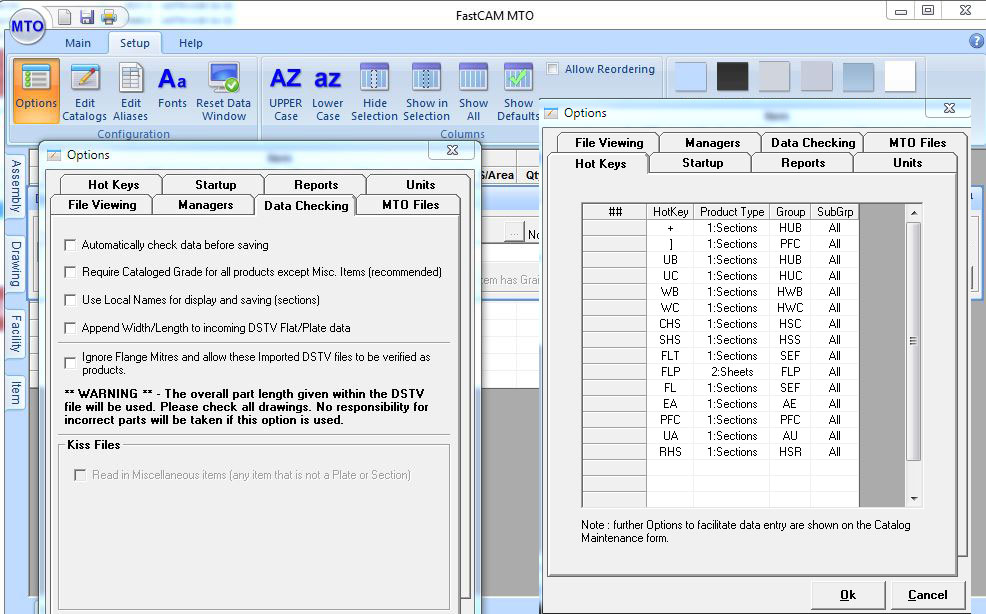Screen dimensions: 986x614
Task: Open File Viewing tab in right Options dialog
Action: pyautogui.click(x=609, y=143)
